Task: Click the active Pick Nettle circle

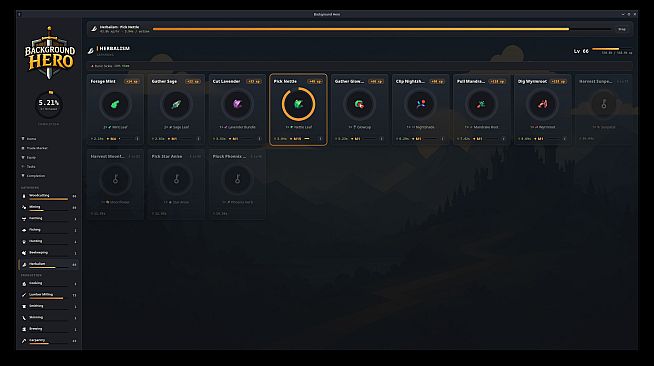Action: click(299, 104)
